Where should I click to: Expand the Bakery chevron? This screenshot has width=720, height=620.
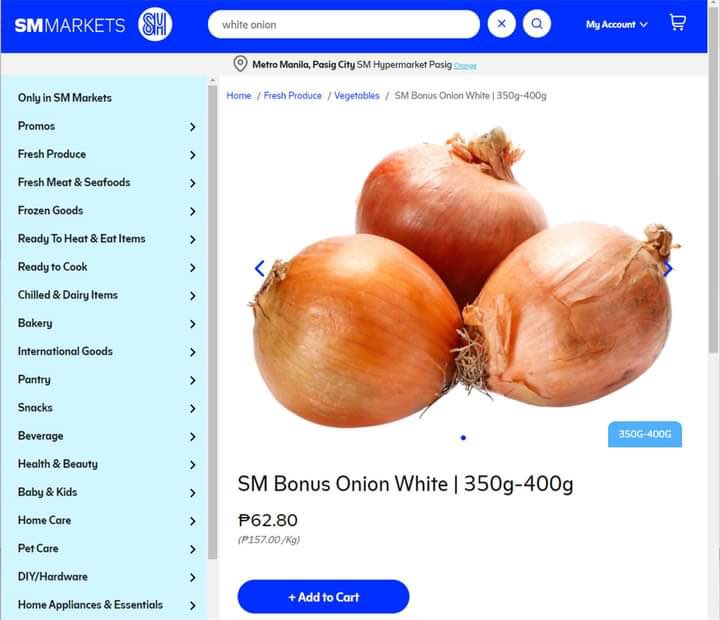tap(193, 324)
